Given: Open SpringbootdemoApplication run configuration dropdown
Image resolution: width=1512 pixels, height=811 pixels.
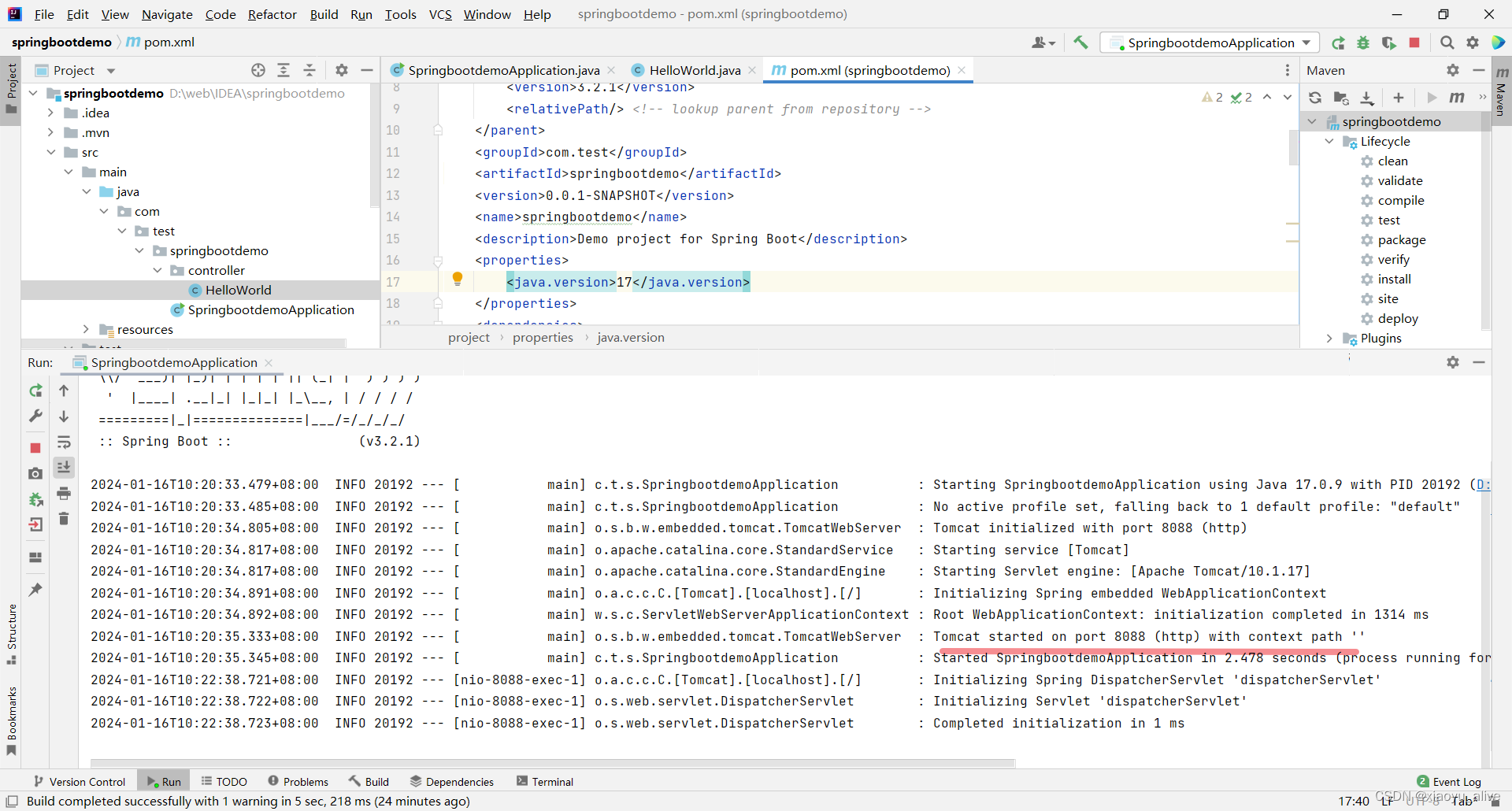Looking at the screenshot, I should pos(1210,43).
